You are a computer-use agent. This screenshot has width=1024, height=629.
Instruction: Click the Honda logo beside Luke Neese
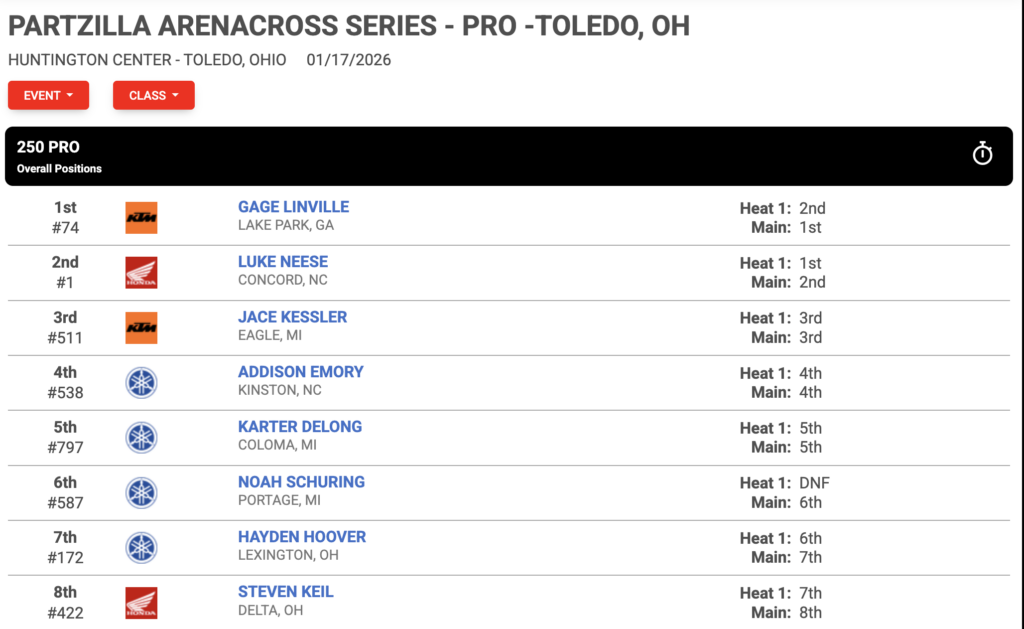[x=141, y=272]
